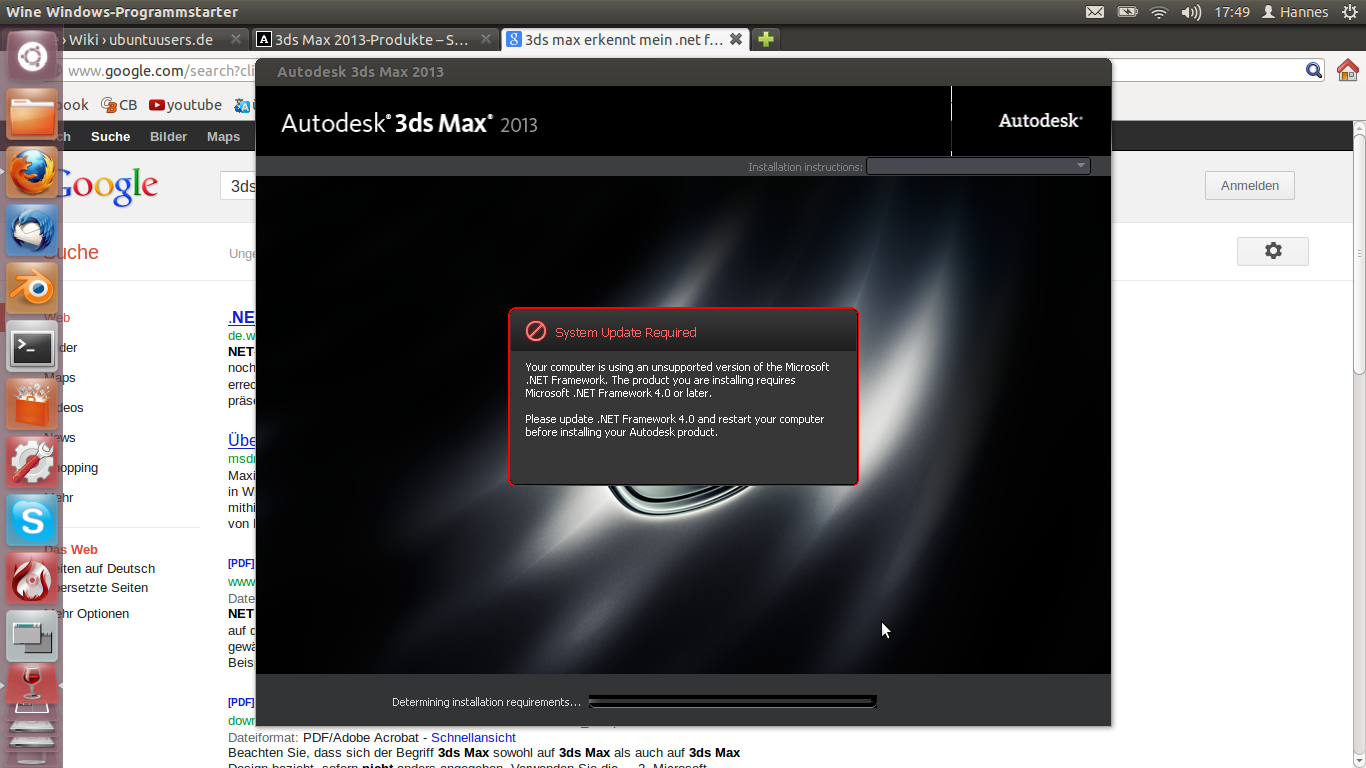
Task: Click the Anmelden sign-in button
Action: pos(1250,185)
